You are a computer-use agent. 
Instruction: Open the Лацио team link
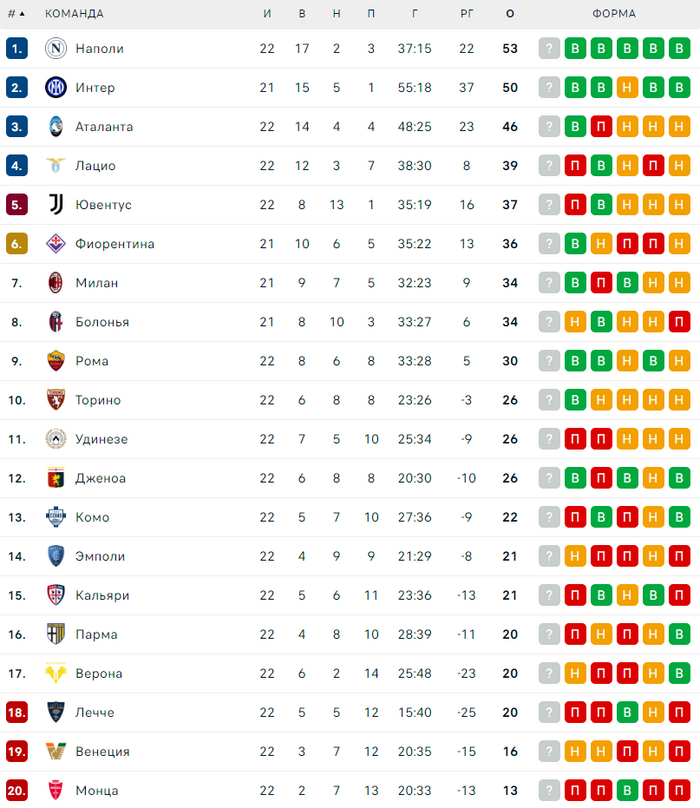pyautogui.click(x=95, y=165)
